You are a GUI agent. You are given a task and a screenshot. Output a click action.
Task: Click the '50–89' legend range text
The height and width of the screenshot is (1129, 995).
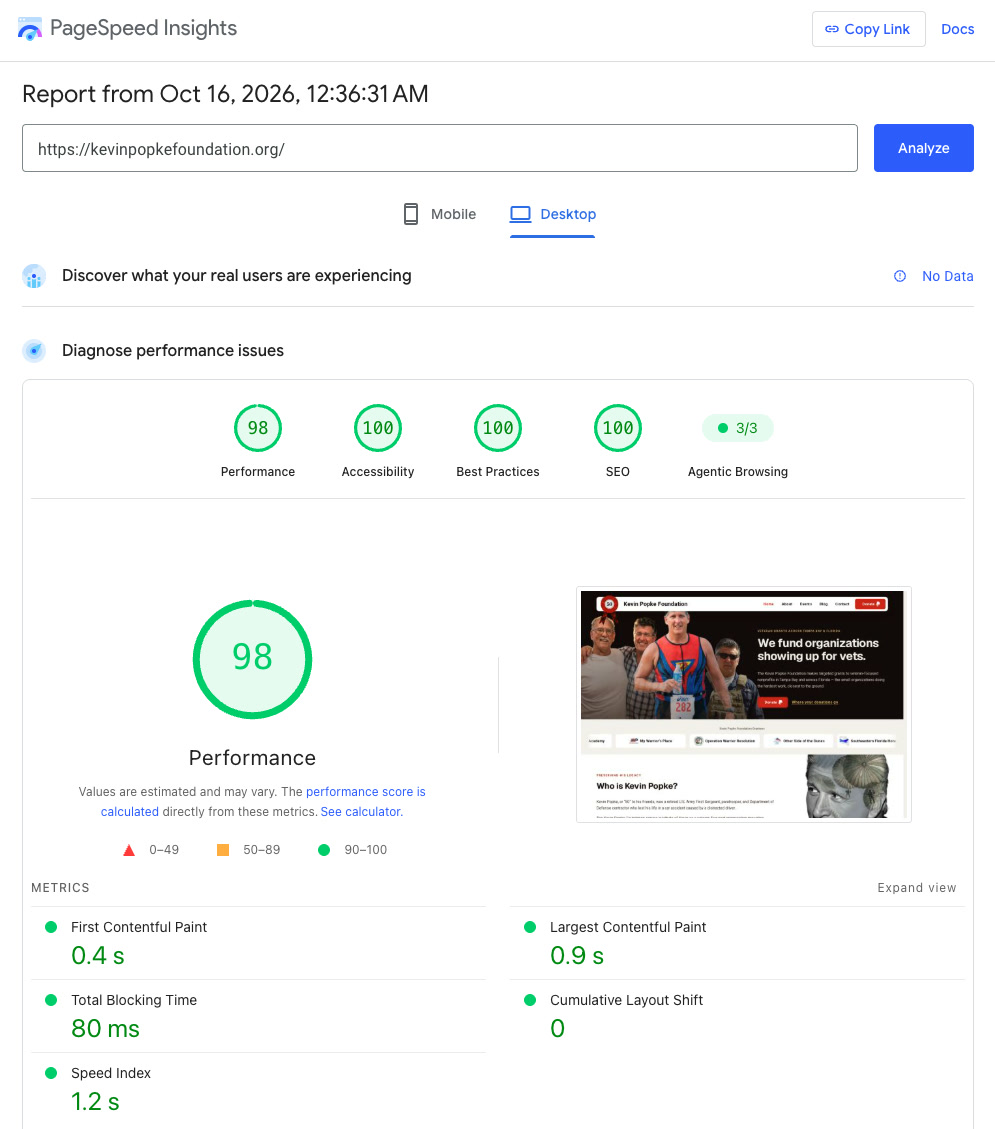point(261,850)
